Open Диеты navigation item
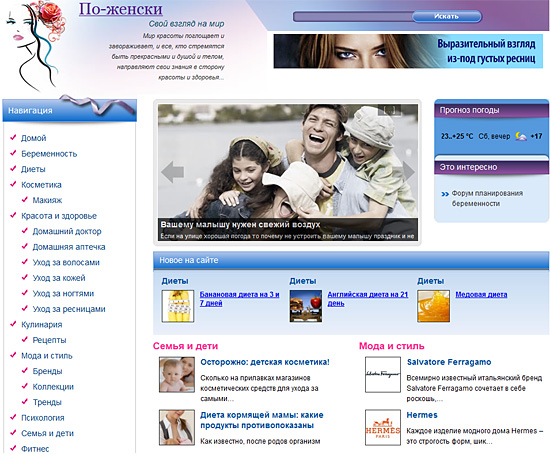 click(x=33, y=169)
